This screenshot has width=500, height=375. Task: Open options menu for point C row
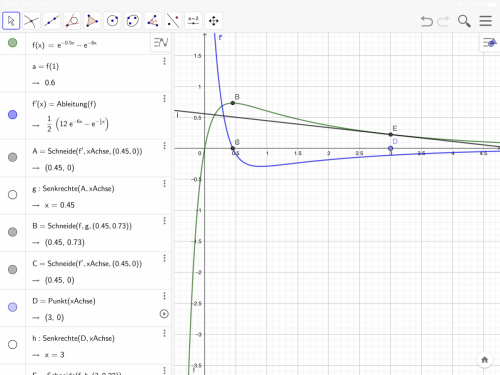(x=164, y=258)
